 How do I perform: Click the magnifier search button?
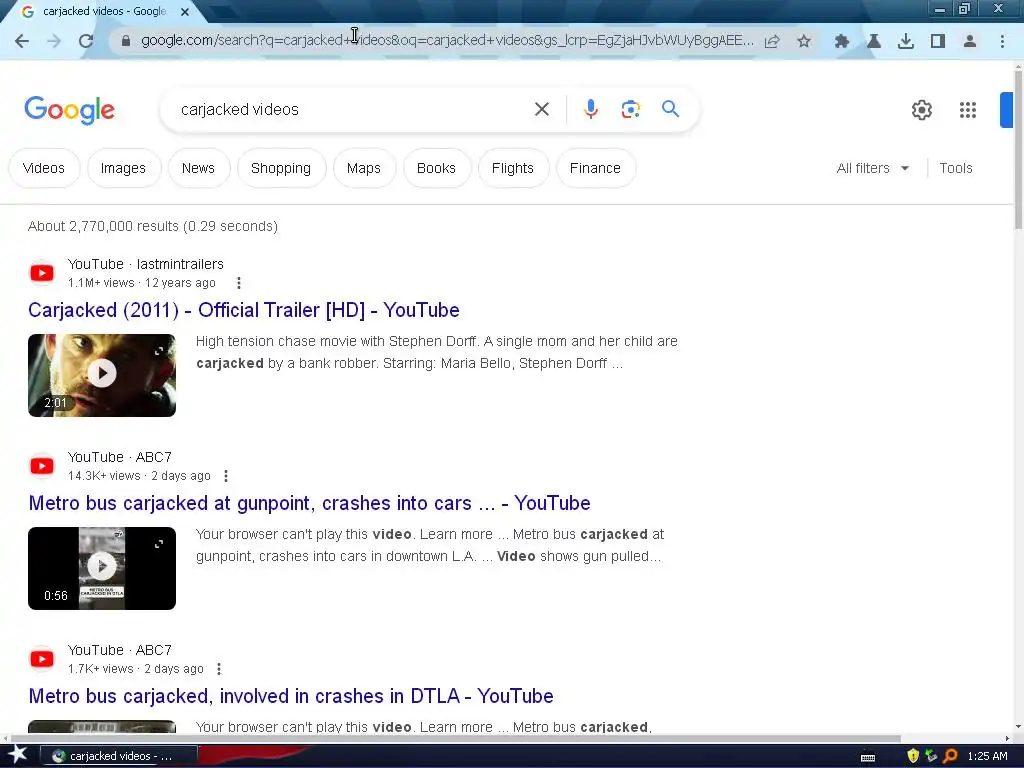pos(670,108)
